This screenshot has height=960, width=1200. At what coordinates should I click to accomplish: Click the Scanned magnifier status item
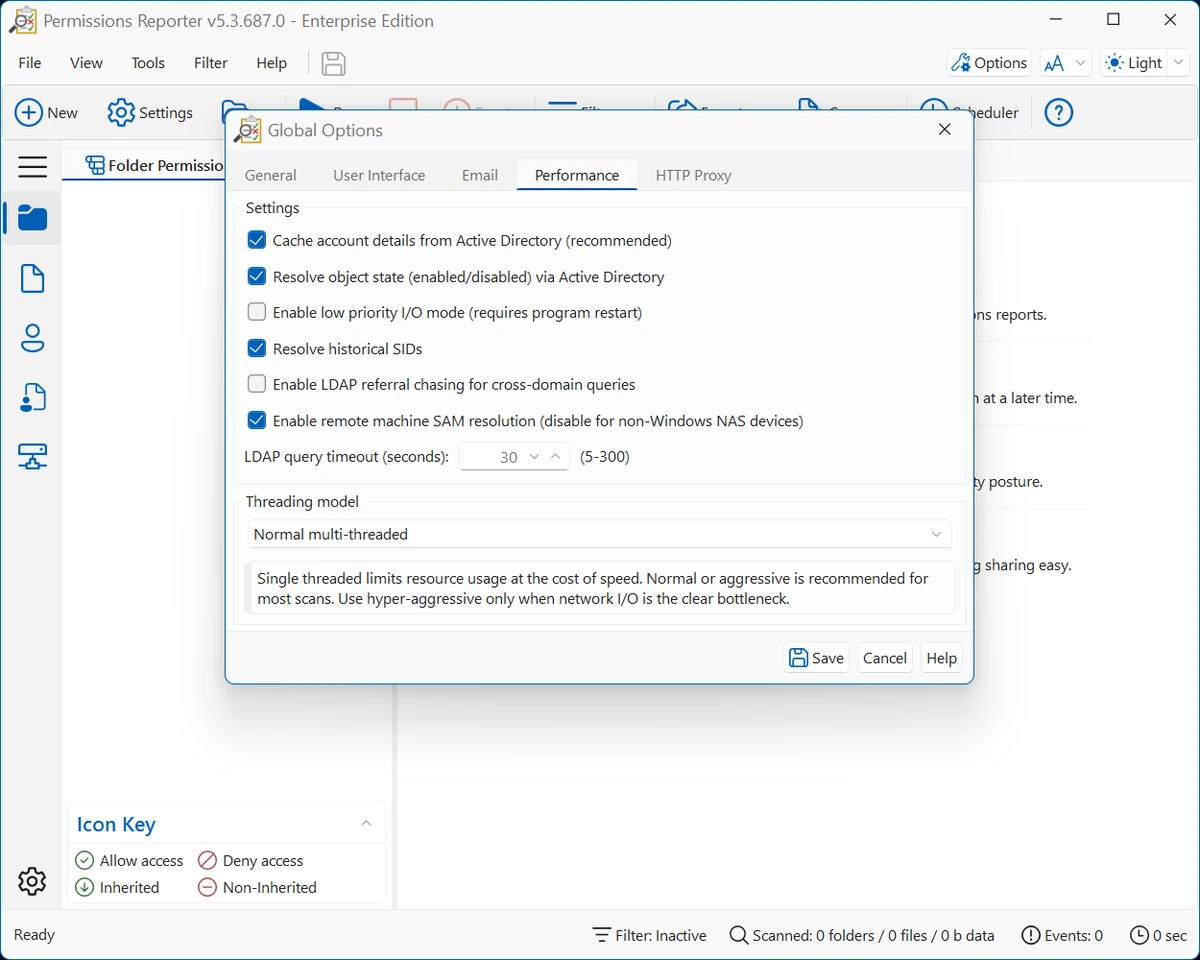click(862, 935)
